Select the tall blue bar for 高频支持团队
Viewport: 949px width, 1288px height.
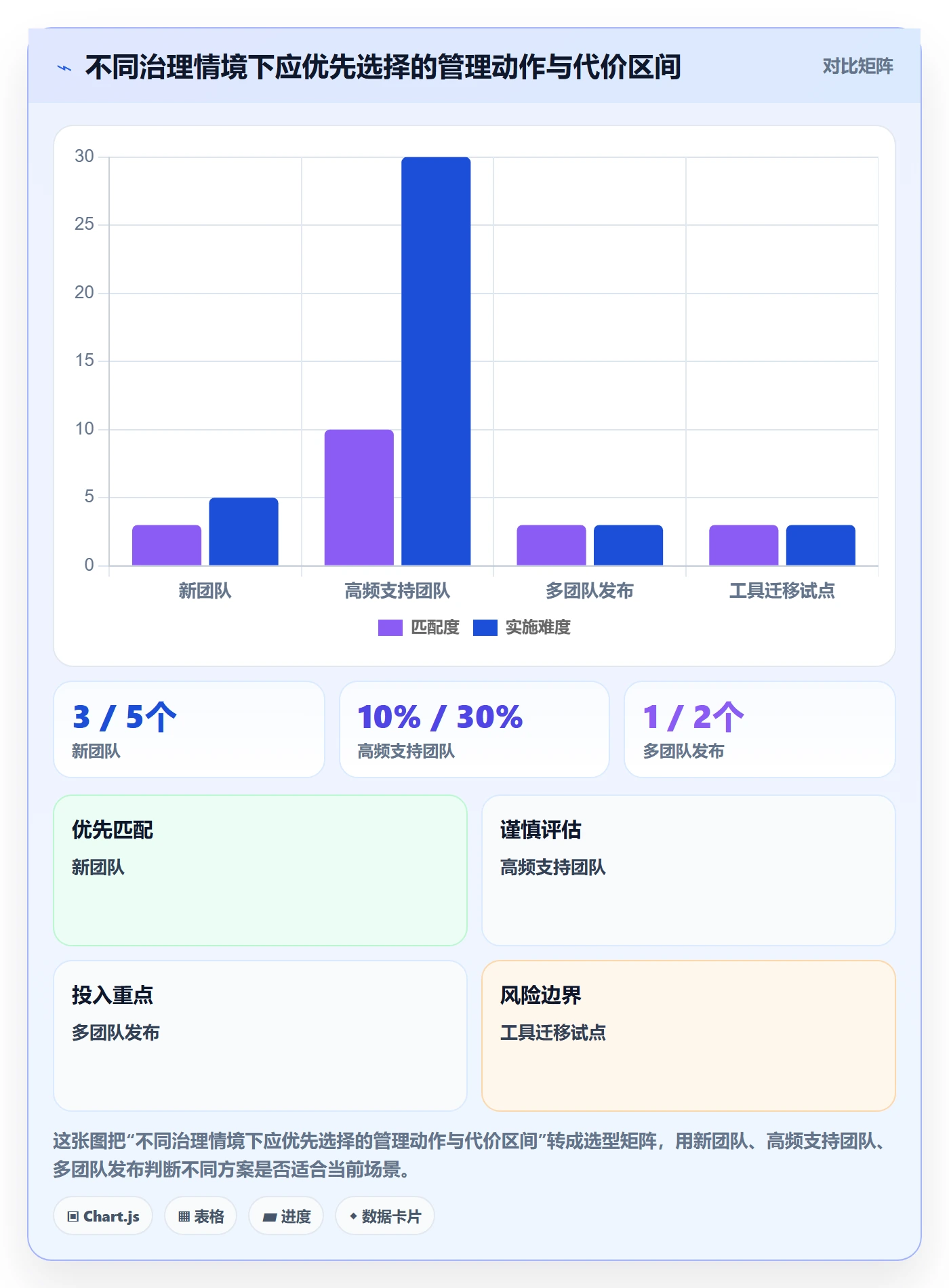(x=436, y=361)
